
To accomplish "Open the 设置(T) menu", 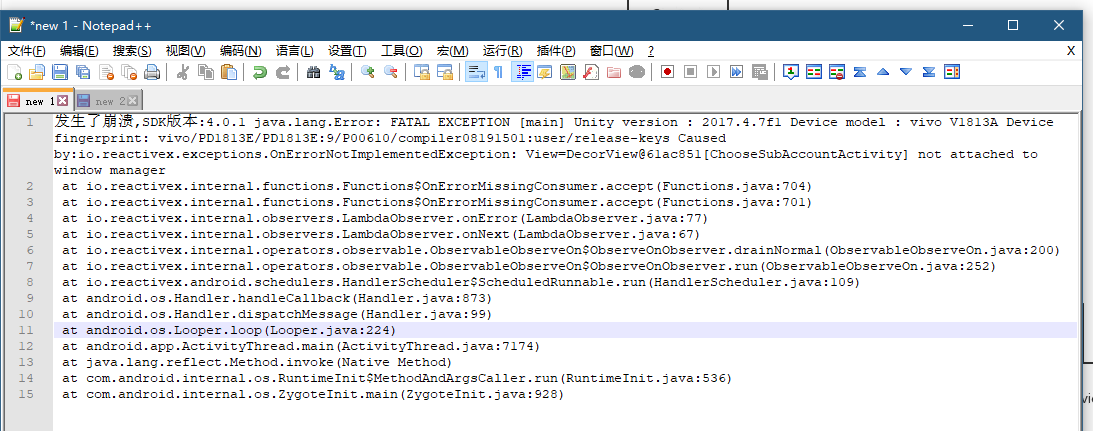I will point(347,51).
